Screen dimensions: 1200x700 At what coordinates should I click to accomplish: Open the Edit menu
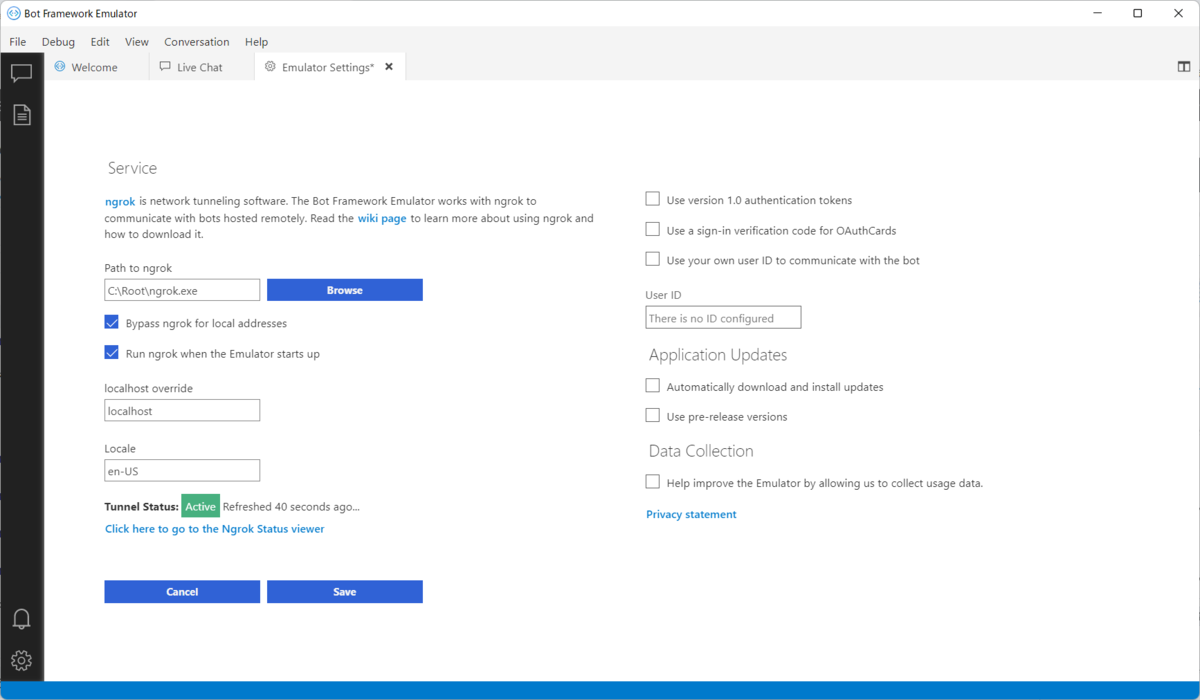point(100,42)
